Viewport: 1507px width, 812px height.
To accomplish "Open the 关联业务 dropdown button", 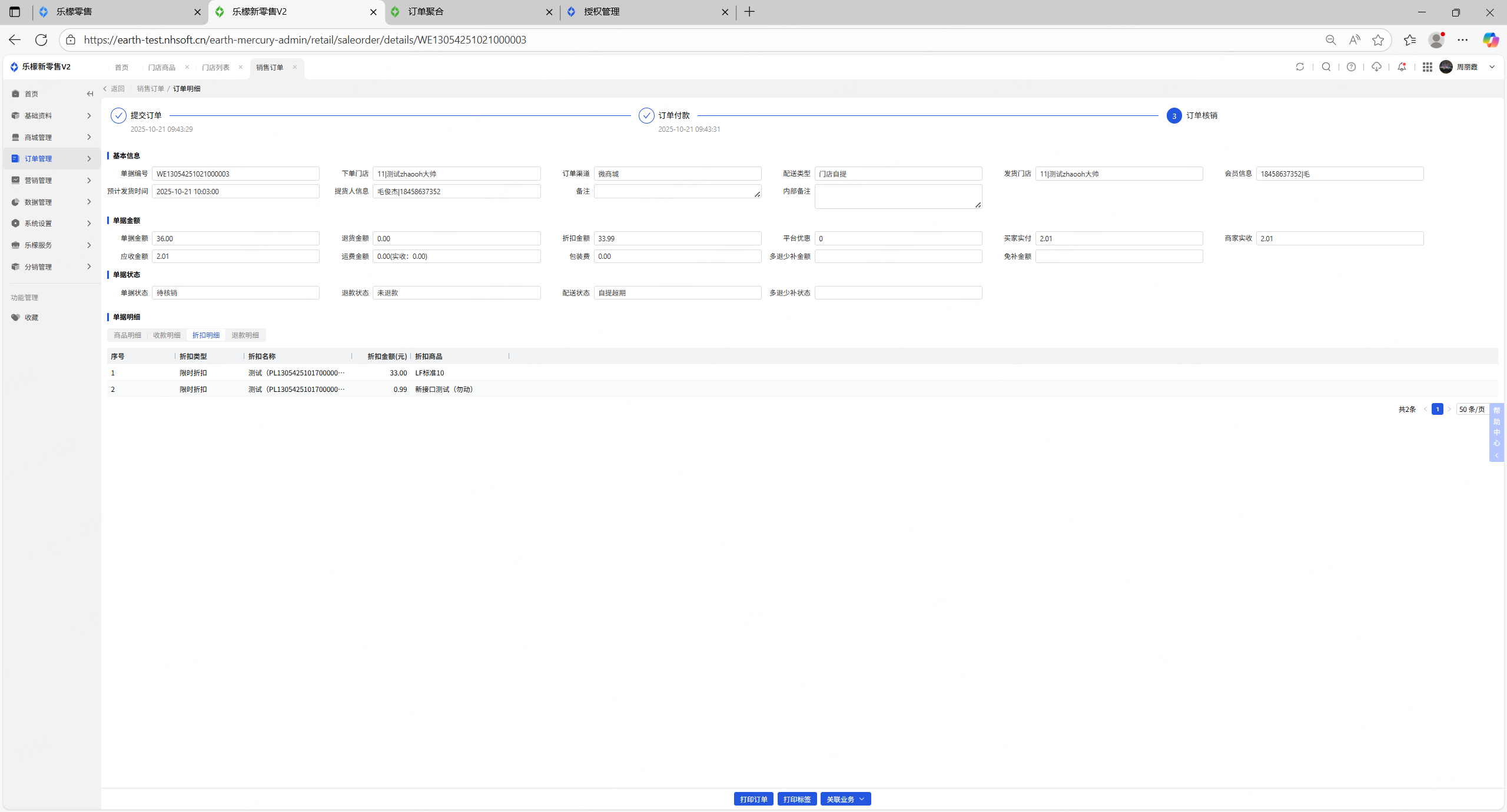I will click(x=845, y=799).
